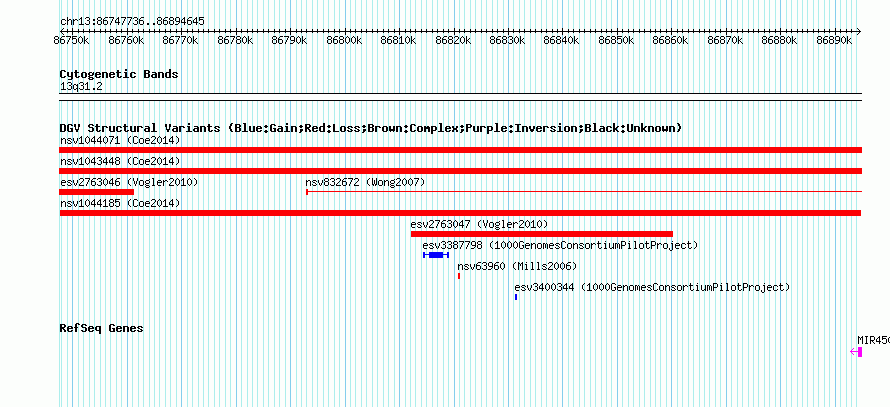Screen dimensions: 890x407
Task: Open the nsv63960 (Mills2006) label
Action: coord(517,266)
